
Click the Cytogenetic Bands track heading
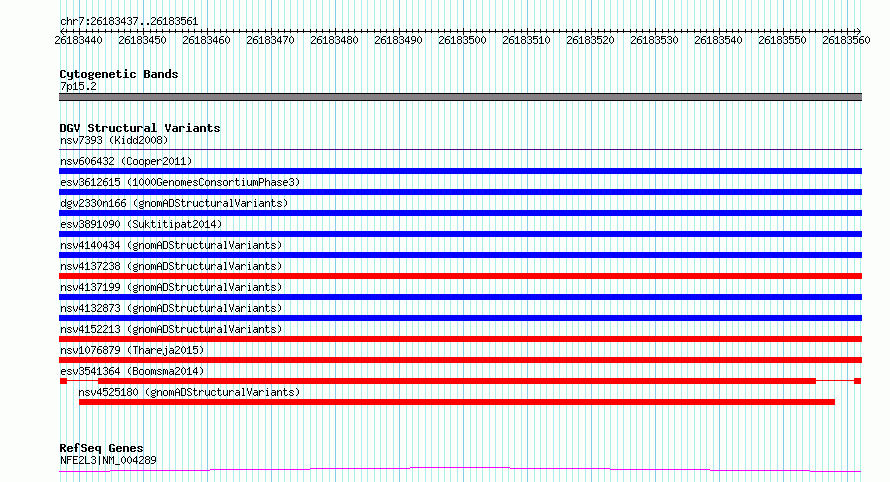point(119,74)
